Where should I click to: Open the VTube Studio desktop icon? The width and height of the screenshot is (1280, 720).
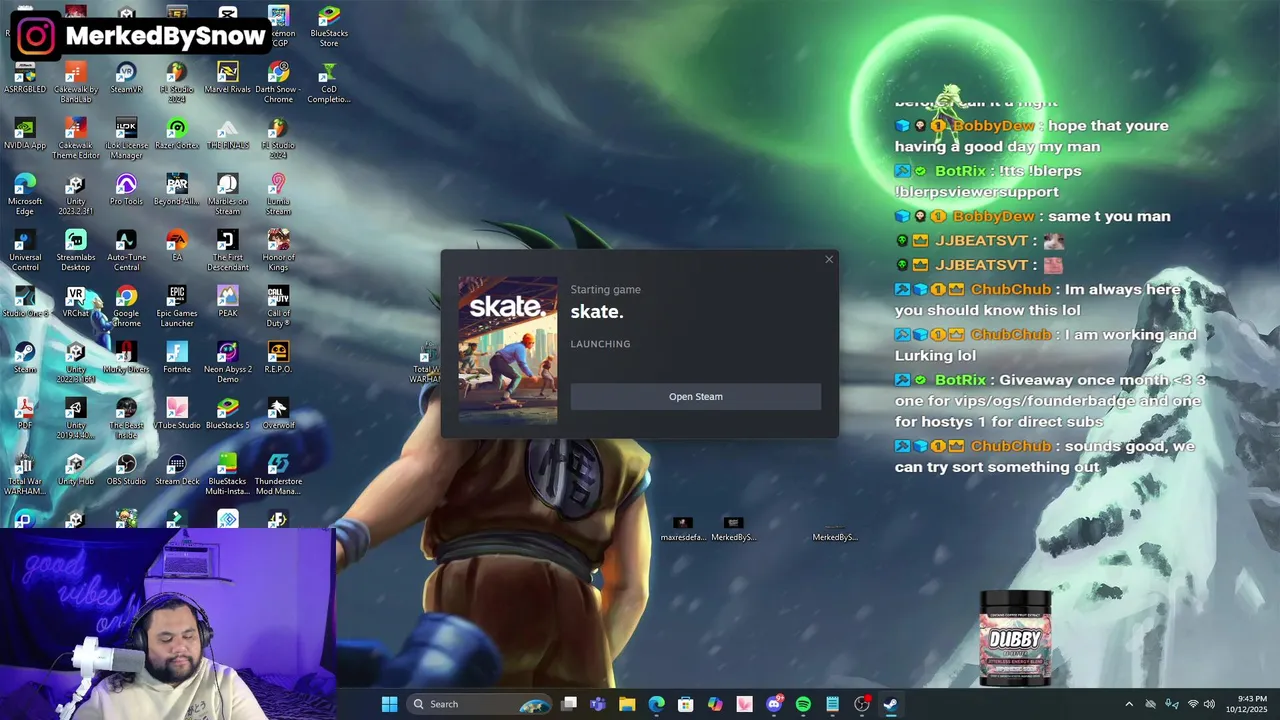[177, 414]
